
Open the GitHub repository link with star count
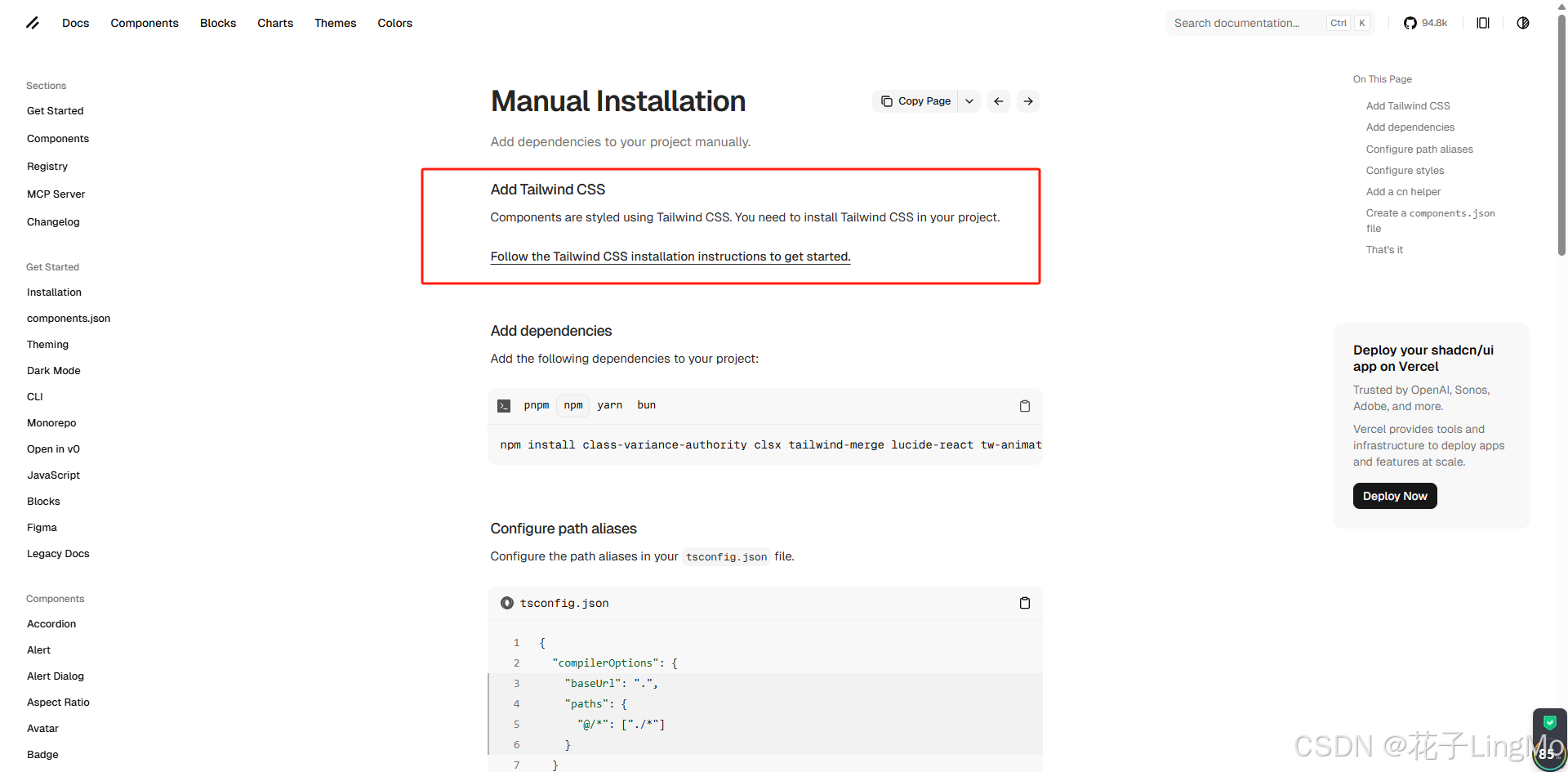point(1426,23)
